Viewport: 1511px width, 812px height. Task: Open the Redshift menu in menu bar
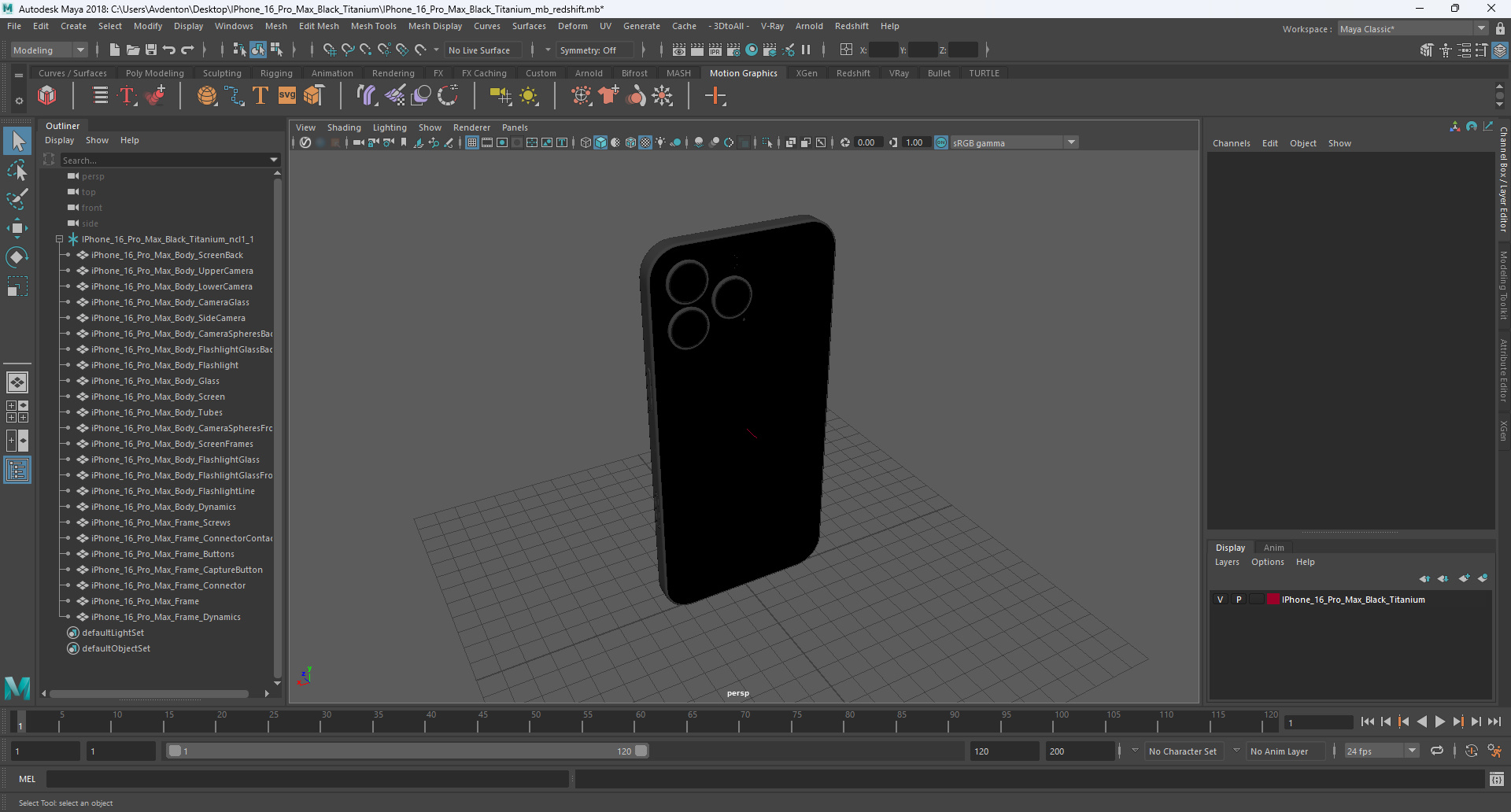(852, 26)
